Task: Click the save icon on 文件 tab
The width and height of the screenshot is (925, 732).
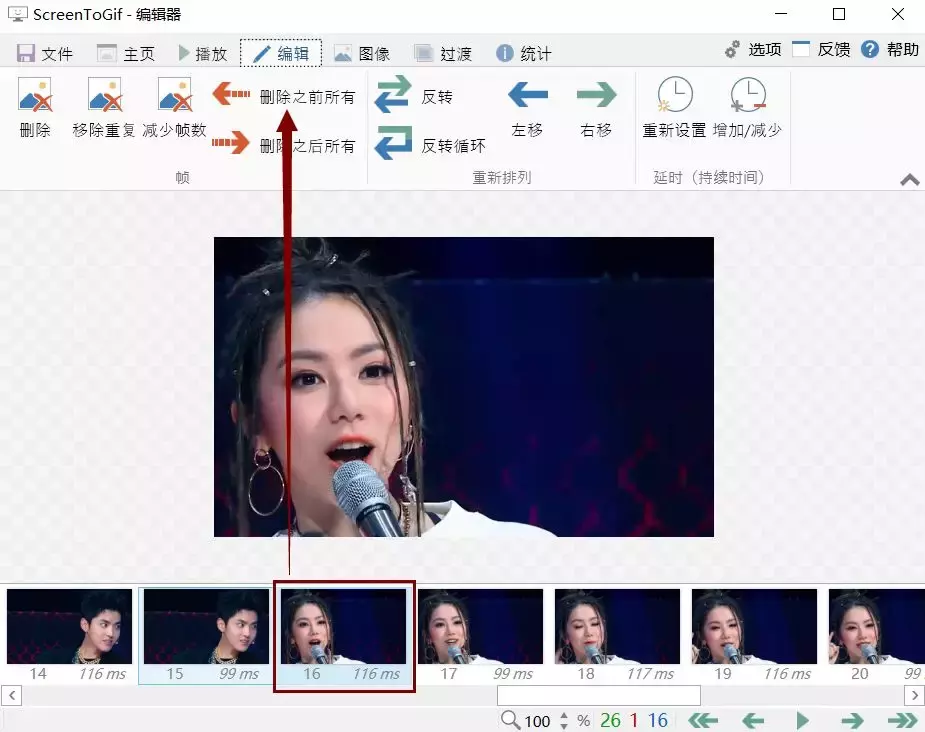Action: (25, 54)
